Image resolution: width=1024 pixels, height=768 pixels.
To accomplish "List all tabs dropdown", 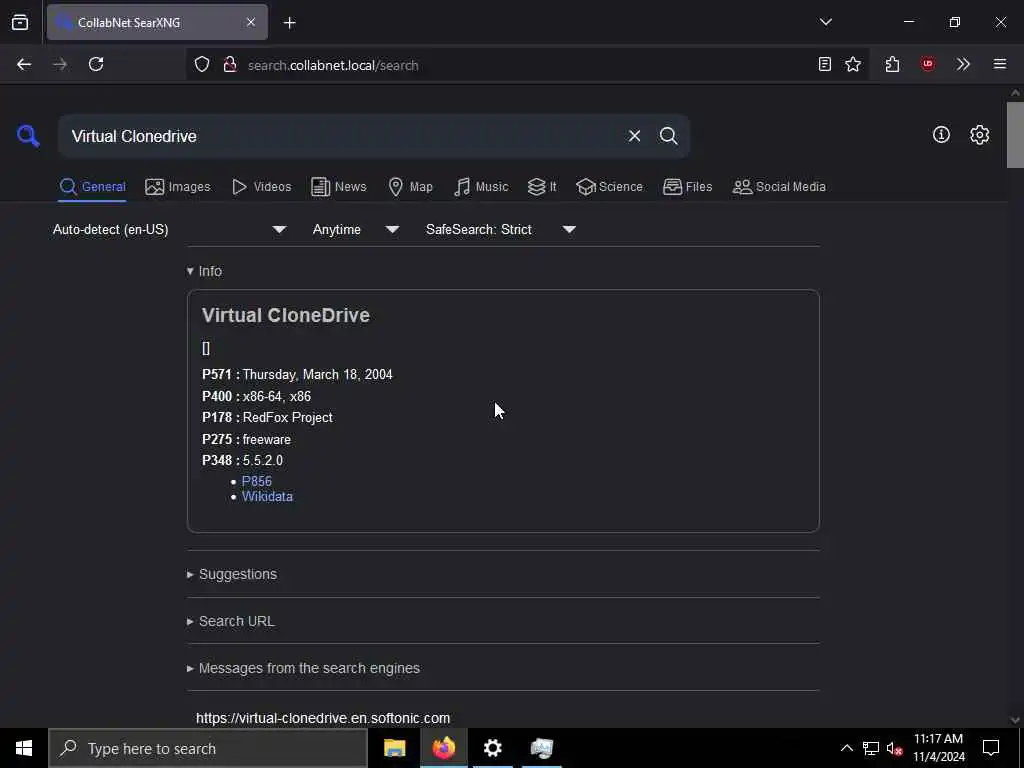I will (825, 22).
